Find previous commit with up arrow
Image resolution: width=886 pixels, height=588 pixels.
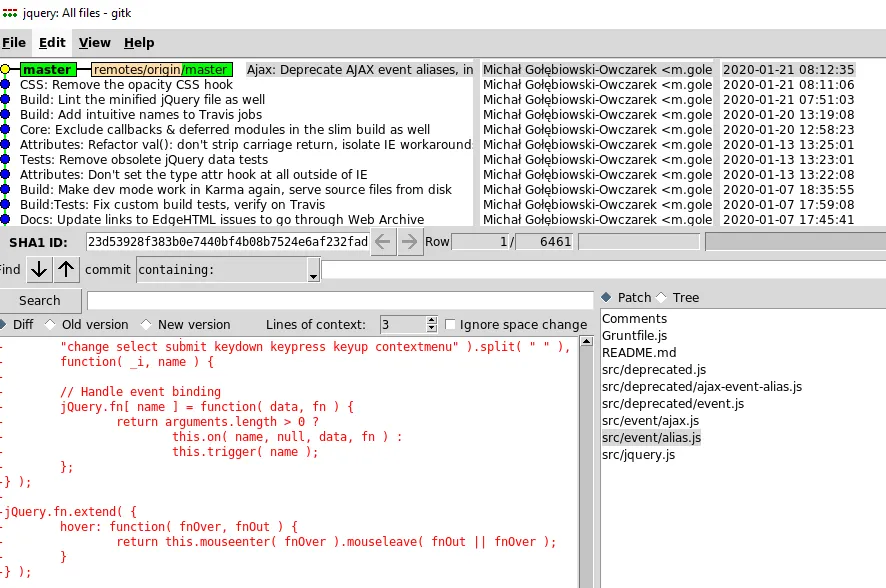66,269
